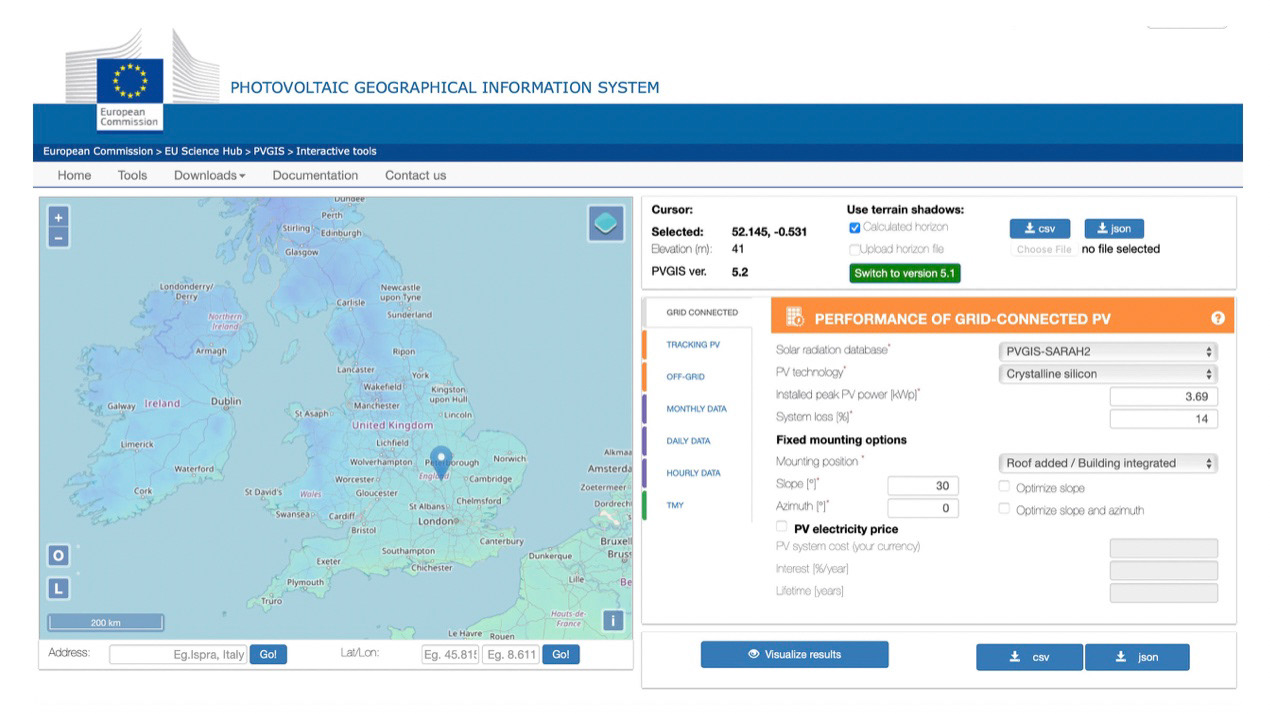Screen dimensions: 1270x714
Task: Click Interest per year input field
Action: click(1164, 570)
